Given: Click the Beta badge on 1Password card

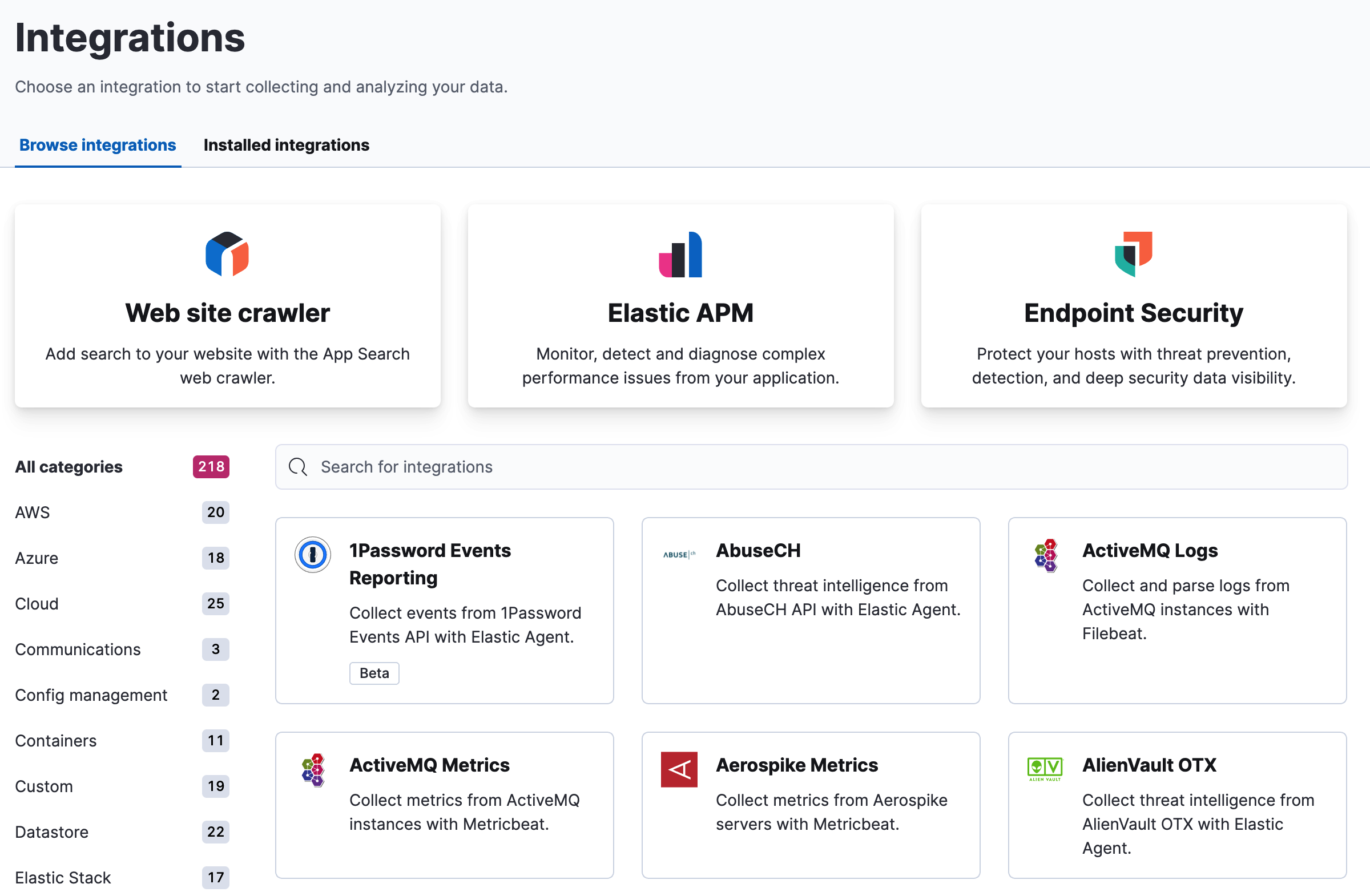Looking at the screenshot, I should coord(374,673).
